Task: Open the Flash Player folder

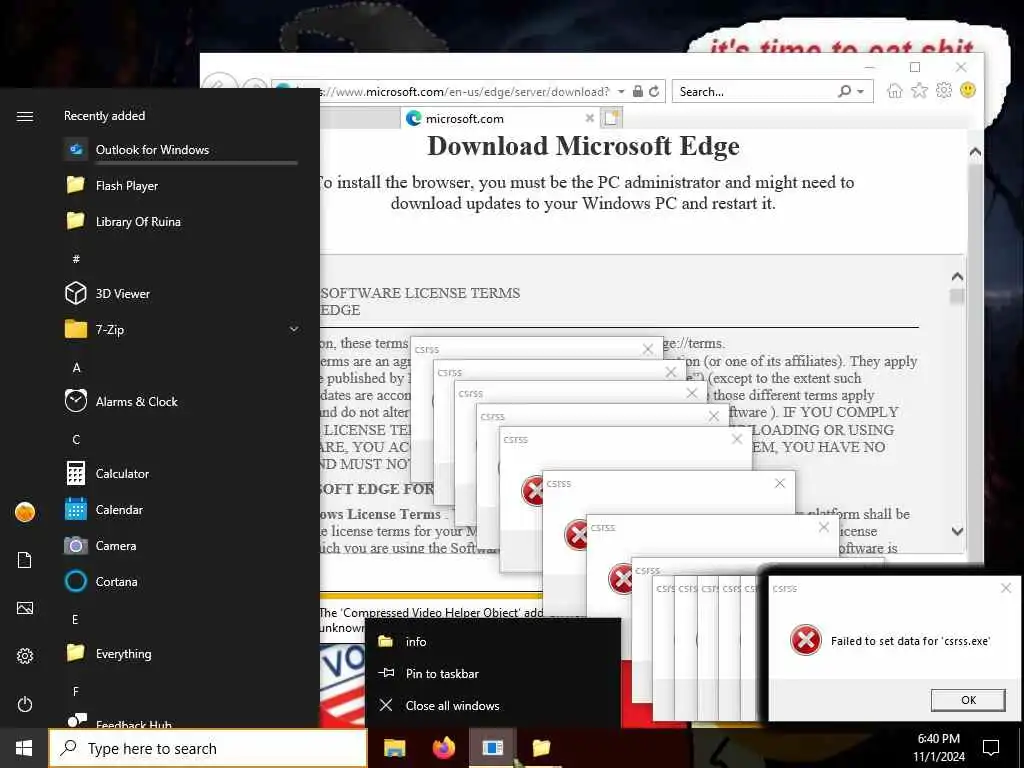Action: pos(181,185)
